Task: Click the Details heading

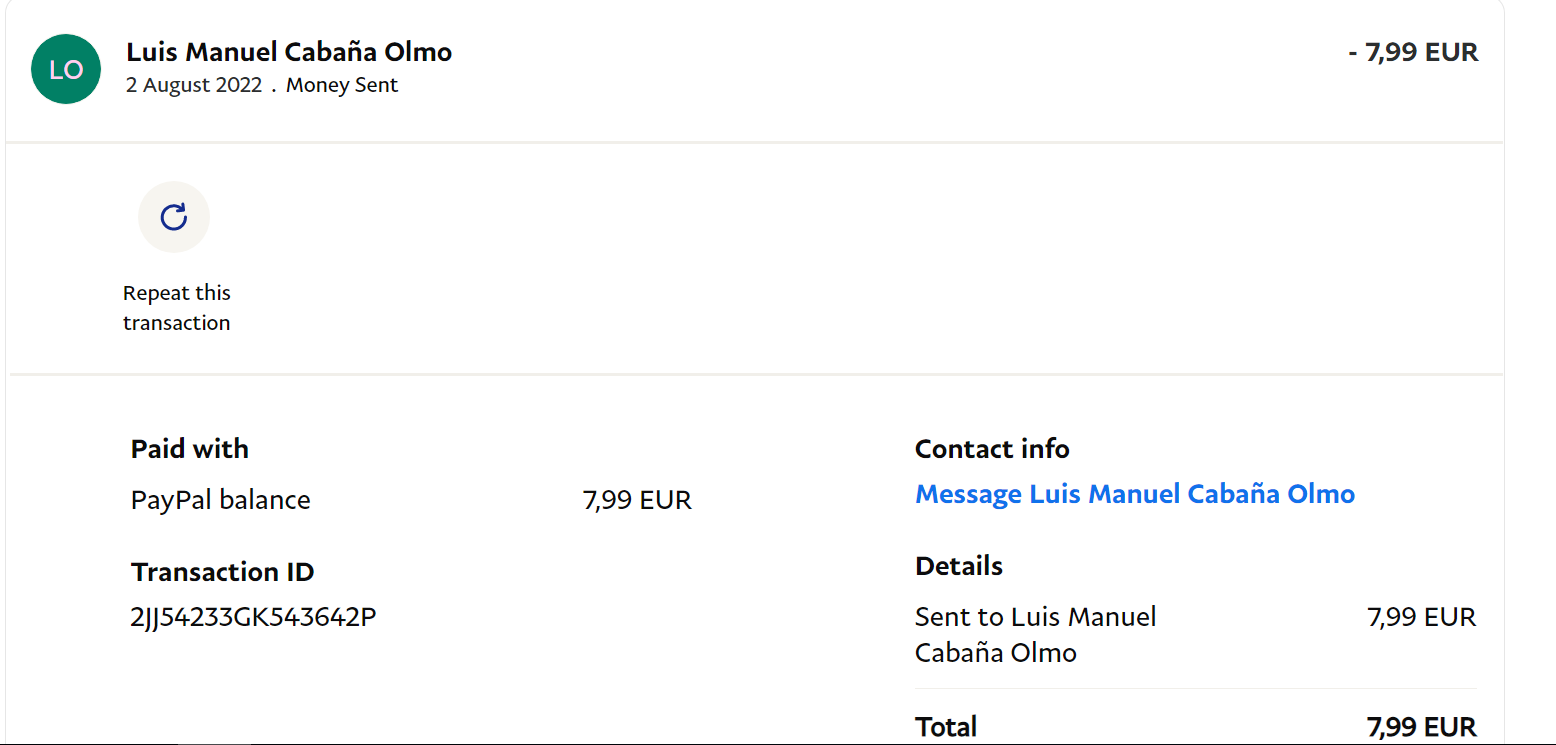Action: 959,566
